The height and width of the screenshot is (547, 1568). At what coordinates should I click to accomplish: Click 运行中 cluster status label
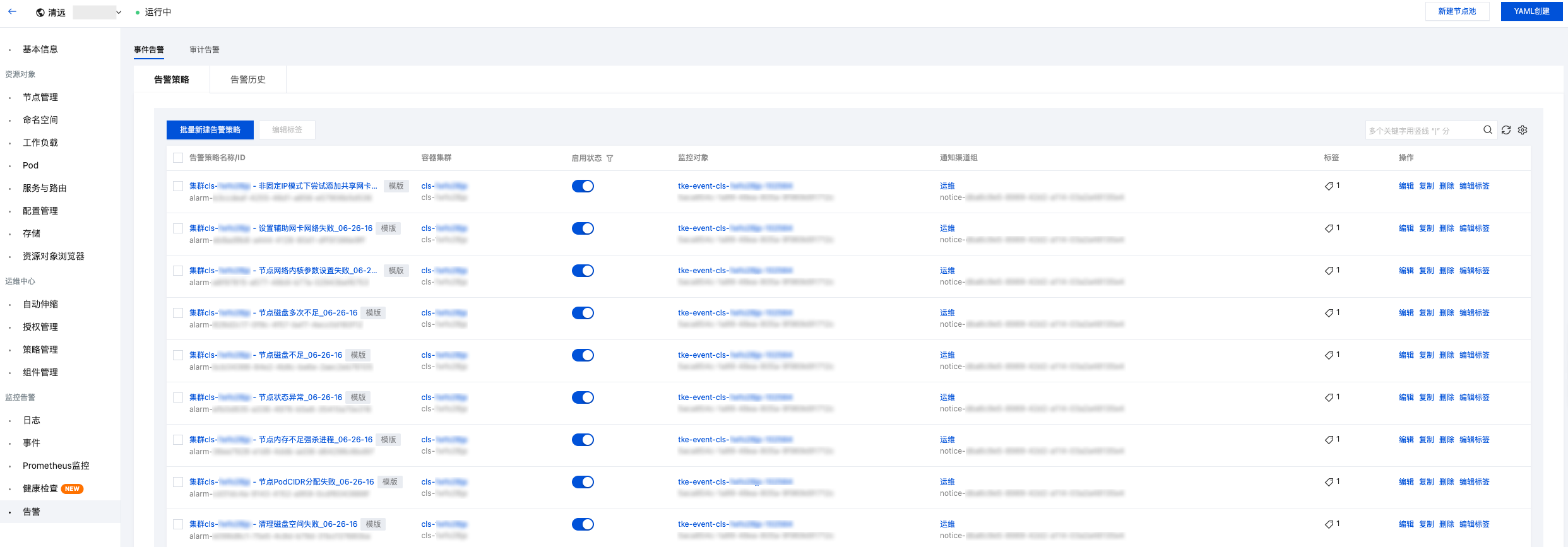tap(158, 12)
